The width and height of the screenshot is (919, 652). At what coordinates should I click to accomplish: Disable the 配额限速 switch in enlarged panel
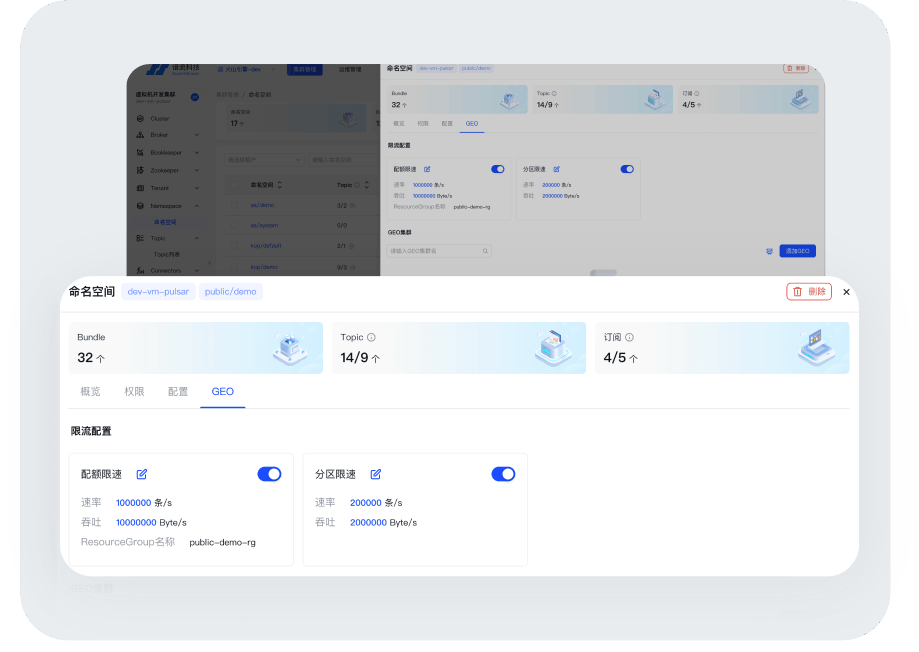[269, 474]
